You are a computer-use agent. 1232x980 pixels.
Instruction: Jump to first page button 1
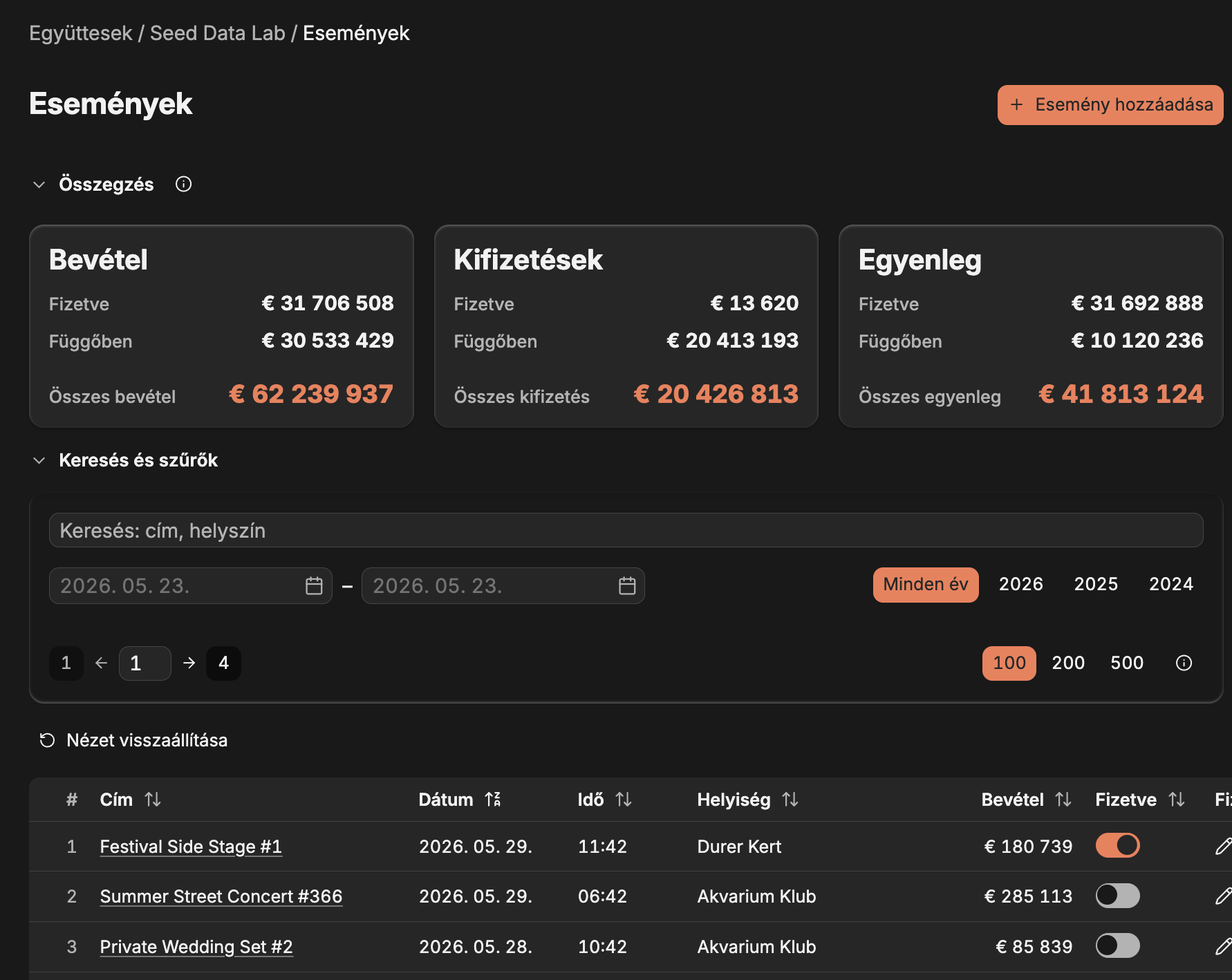[x=66, y=663]
